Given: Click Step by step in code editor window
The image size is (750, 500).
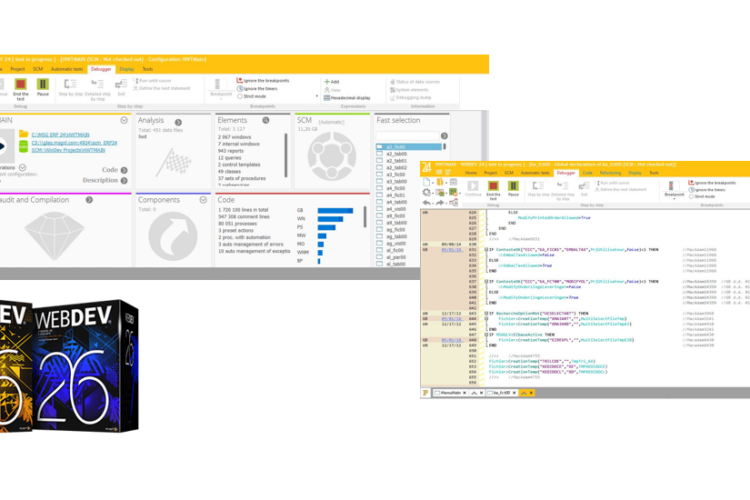Looking at the screenshot, I should point(538,188).
